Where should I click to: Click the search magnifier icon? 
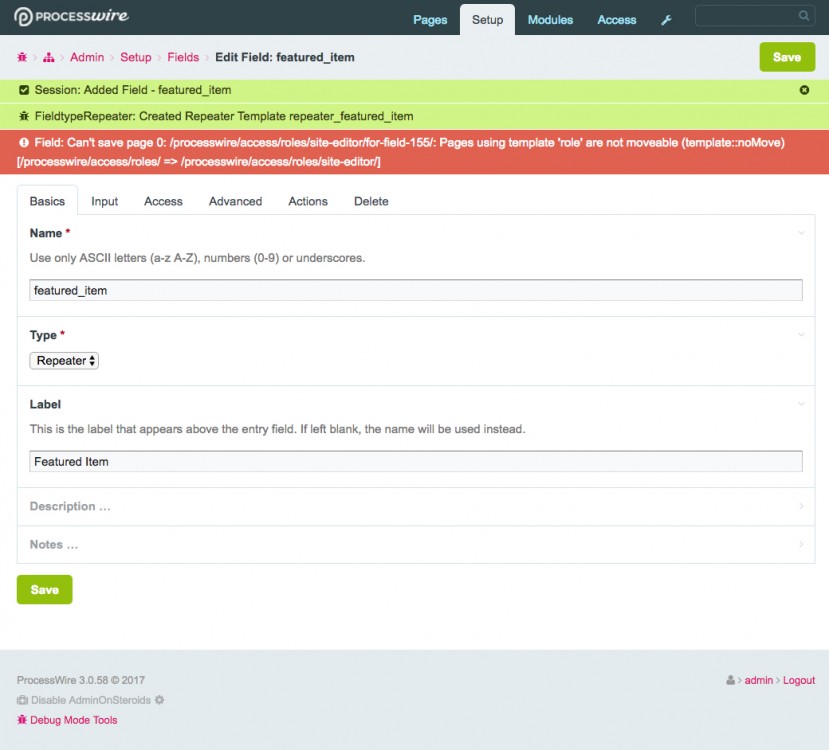[803, 16]
